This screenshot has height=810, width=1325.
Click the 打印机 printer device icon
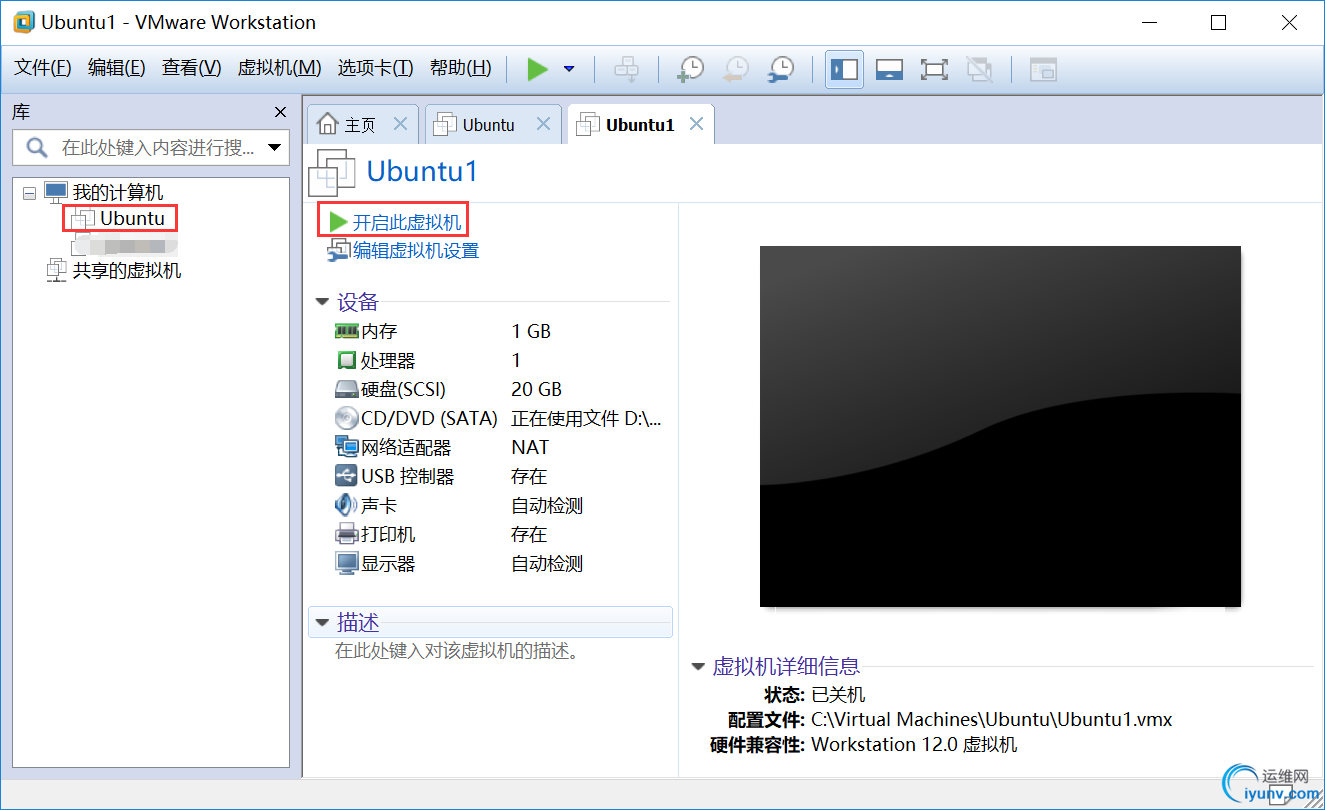pyautogui.click(x=346, y=534)
